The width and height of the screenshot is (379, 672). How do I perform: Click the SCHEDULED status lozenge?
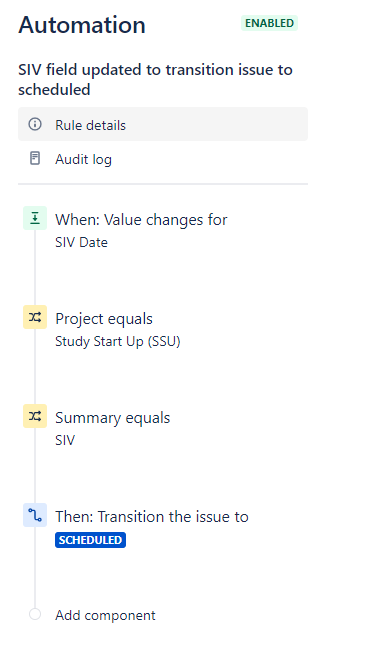tap(90, 540)
